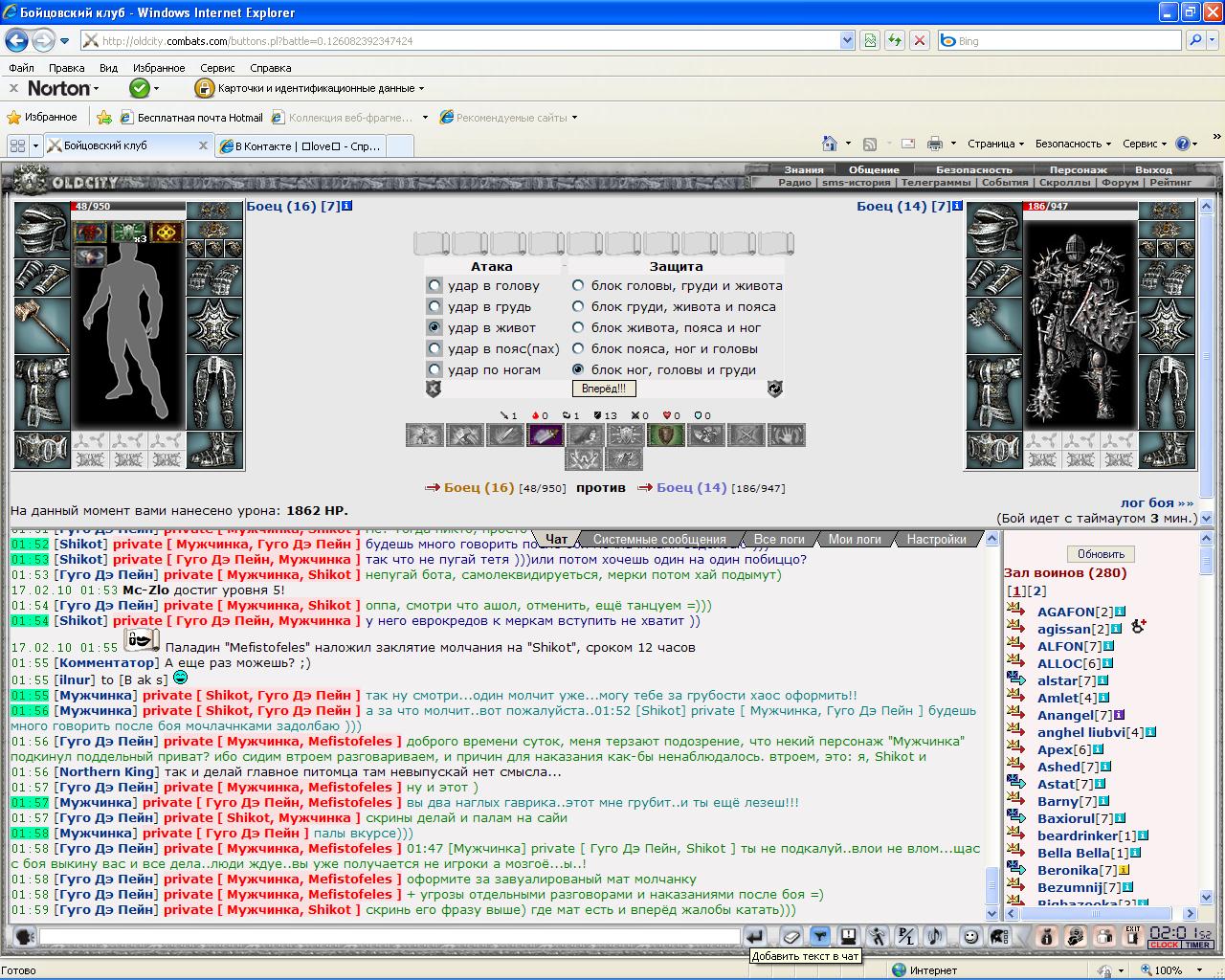The height and width of the screenshot is (980, 1225).
Task: Click the Norton green checkmark icon
Action: click(x=140, y=88)
